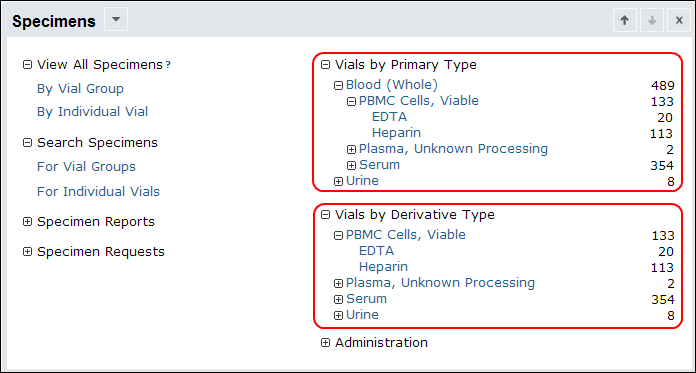Expand the Specimen Requests section
696x373 pixels.
click(x=28, y=252)
